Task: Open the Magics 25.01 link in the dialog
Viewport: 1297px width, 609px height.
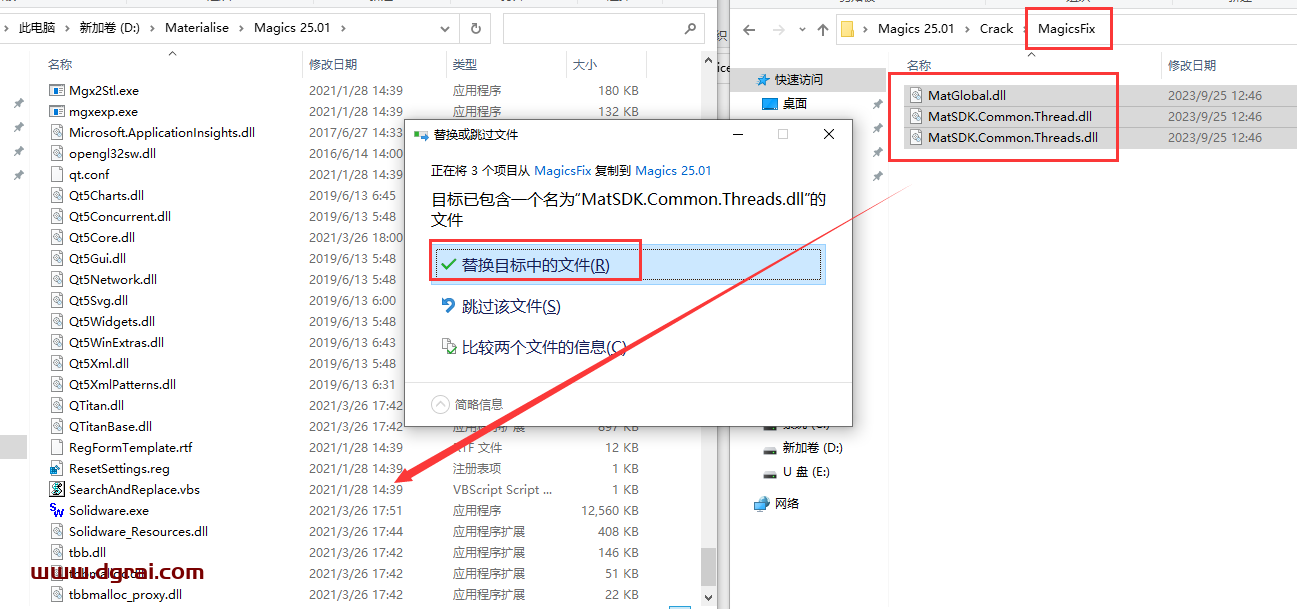Action: click(x=674, y=171)
